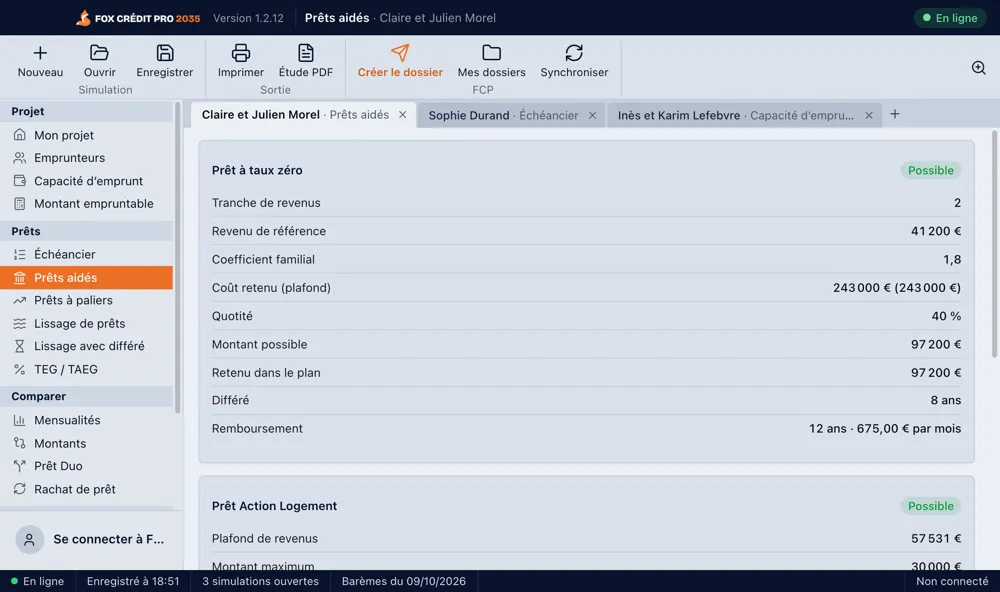The height and width of the screenshot is (592, 1000).
Task: Open Prêt Duo in the sidebar
Action: click(87, 466)
